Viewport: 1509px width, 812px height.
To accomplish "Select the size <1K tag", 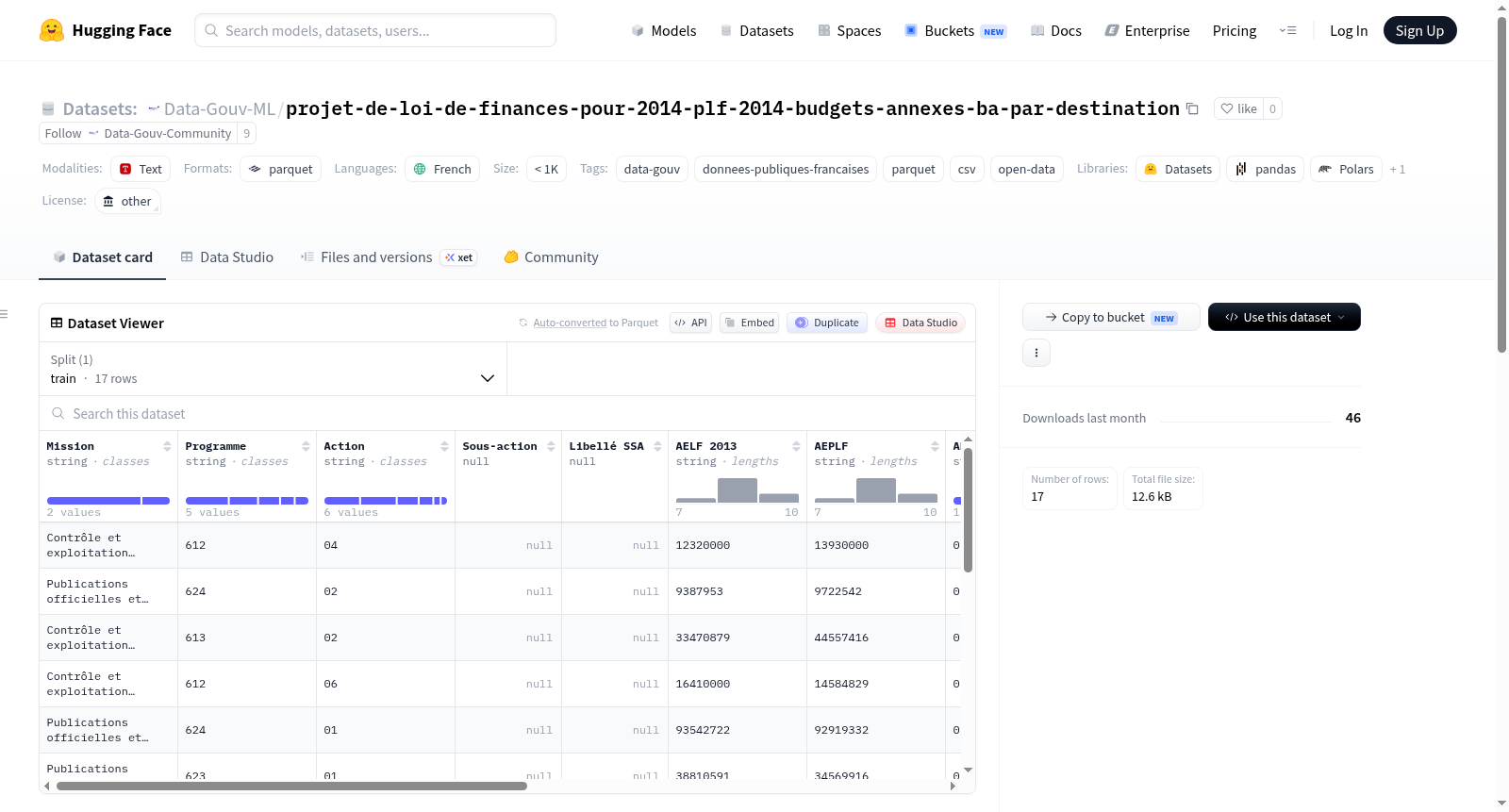I will tap(546, 169).
